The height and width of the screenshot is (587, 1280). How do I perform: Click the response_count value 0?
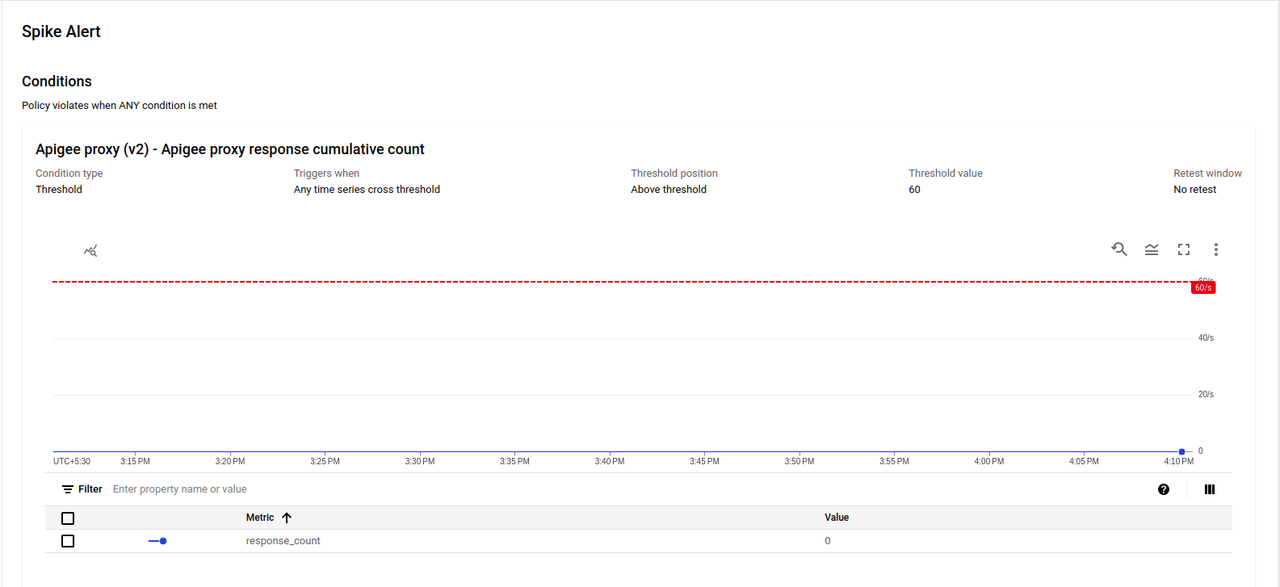click(x=827, y=541)
